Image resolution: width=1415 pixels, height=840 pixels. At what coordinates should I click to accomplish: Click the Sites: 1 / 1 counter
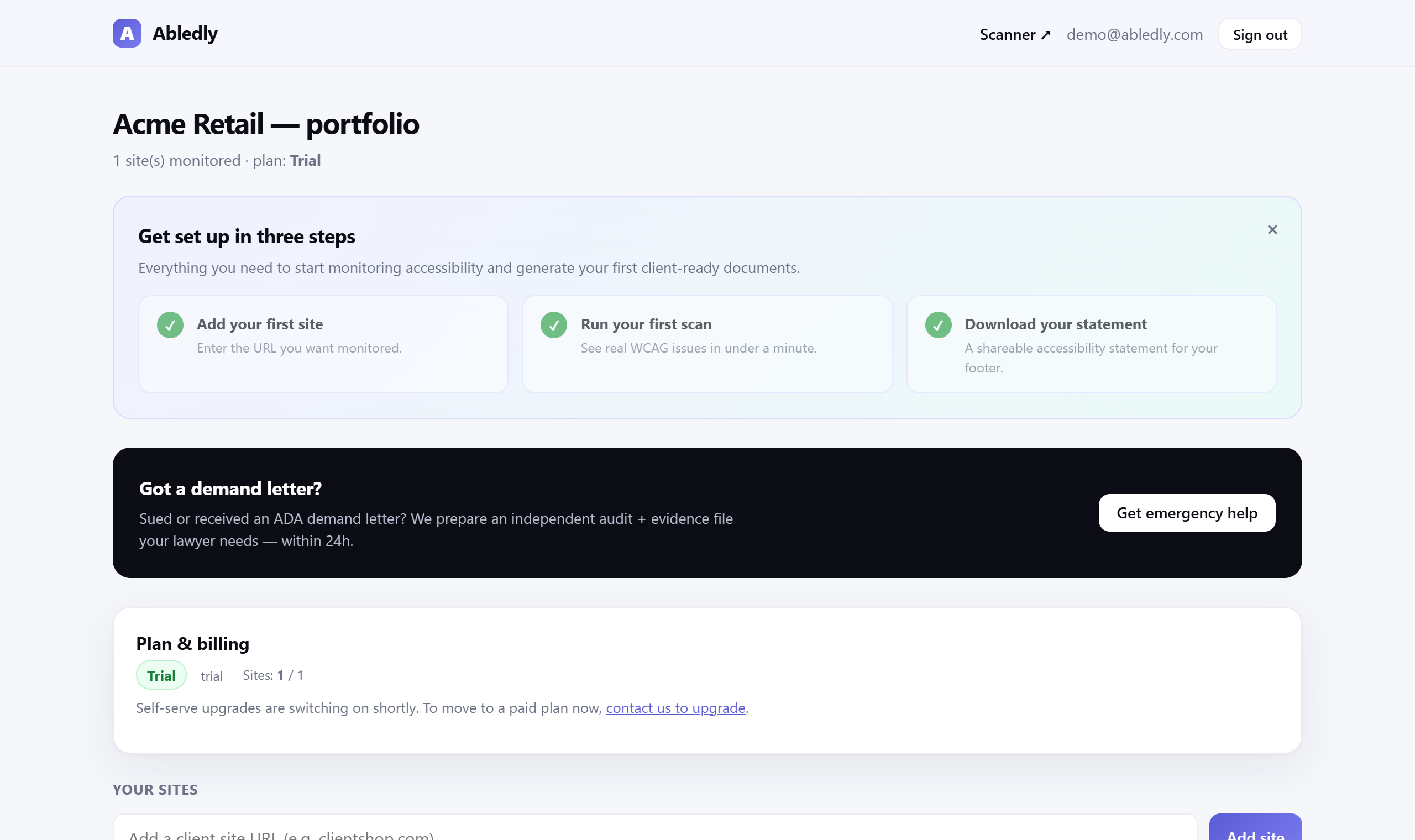[x=273, y=675]
